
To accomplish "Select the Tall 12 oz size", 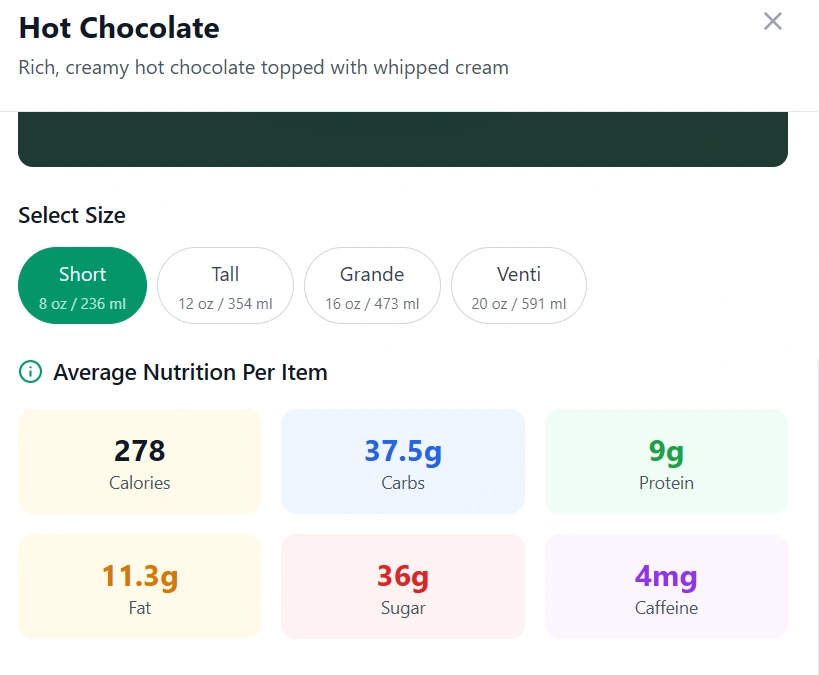I will click(225, 285).
